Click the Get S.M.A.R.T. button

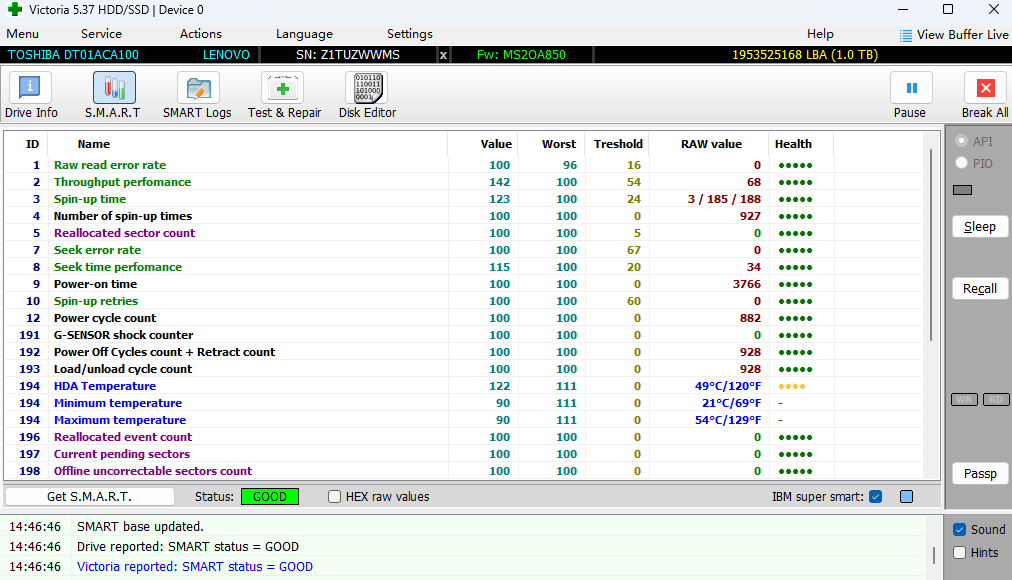pyautogui.click(x=89, y=497)
